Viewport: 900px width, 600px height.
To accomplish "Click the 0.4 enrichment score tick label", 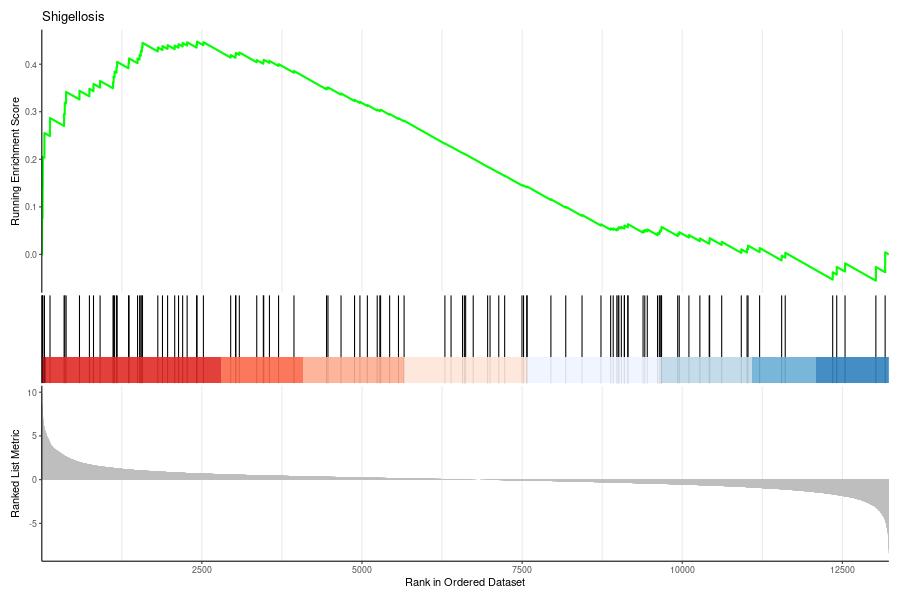I will [x=30, y=65].
